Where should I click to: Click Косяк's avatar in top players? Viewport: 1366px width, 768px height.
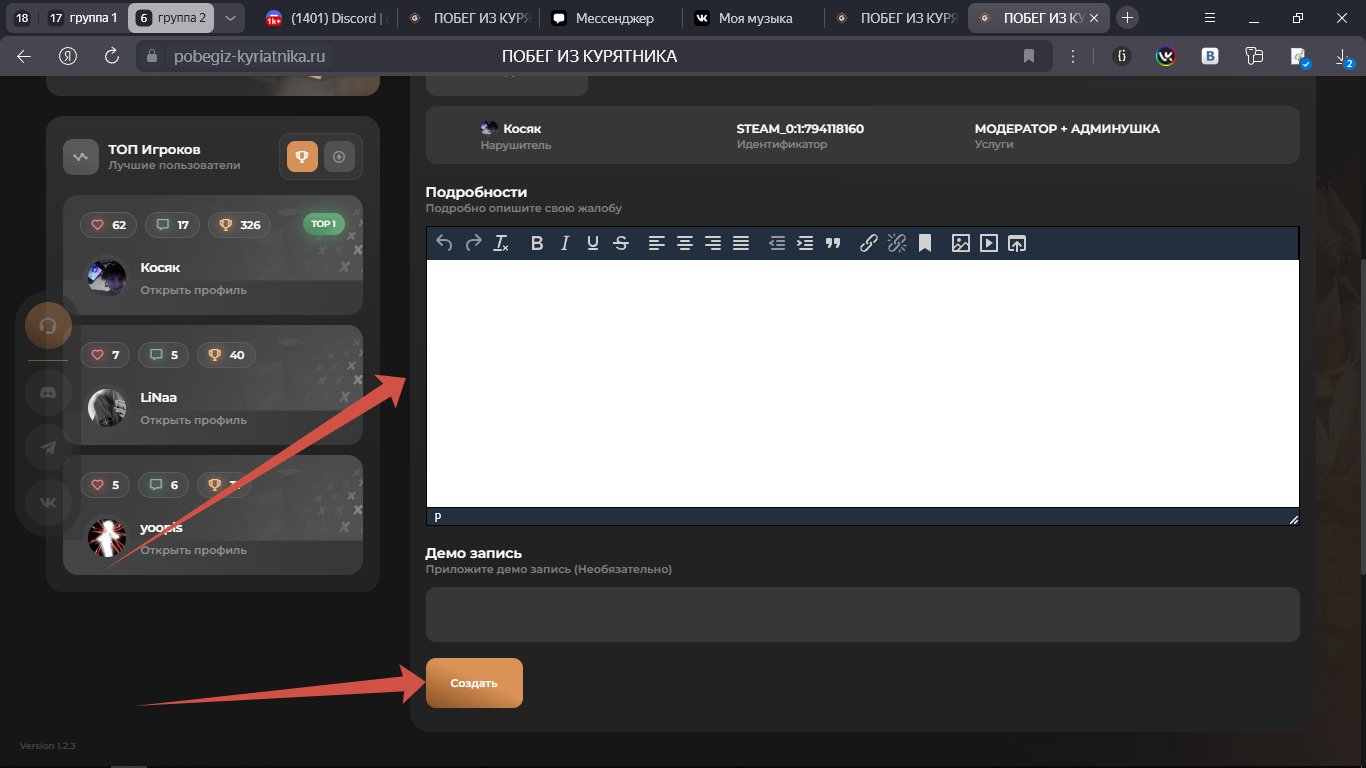(107, 277)
